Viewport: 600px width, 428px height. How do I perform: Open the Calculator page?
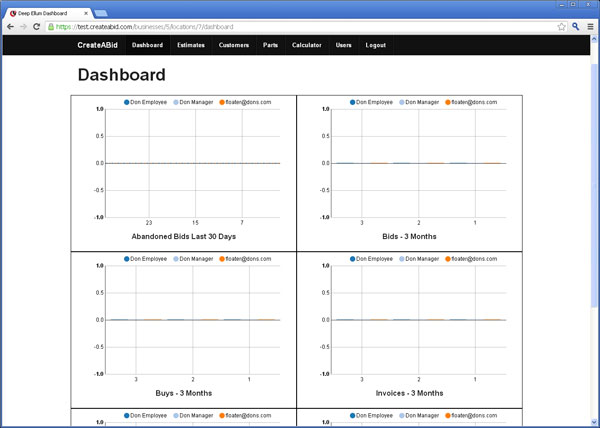pyautogui.click(x=306, y=46)
